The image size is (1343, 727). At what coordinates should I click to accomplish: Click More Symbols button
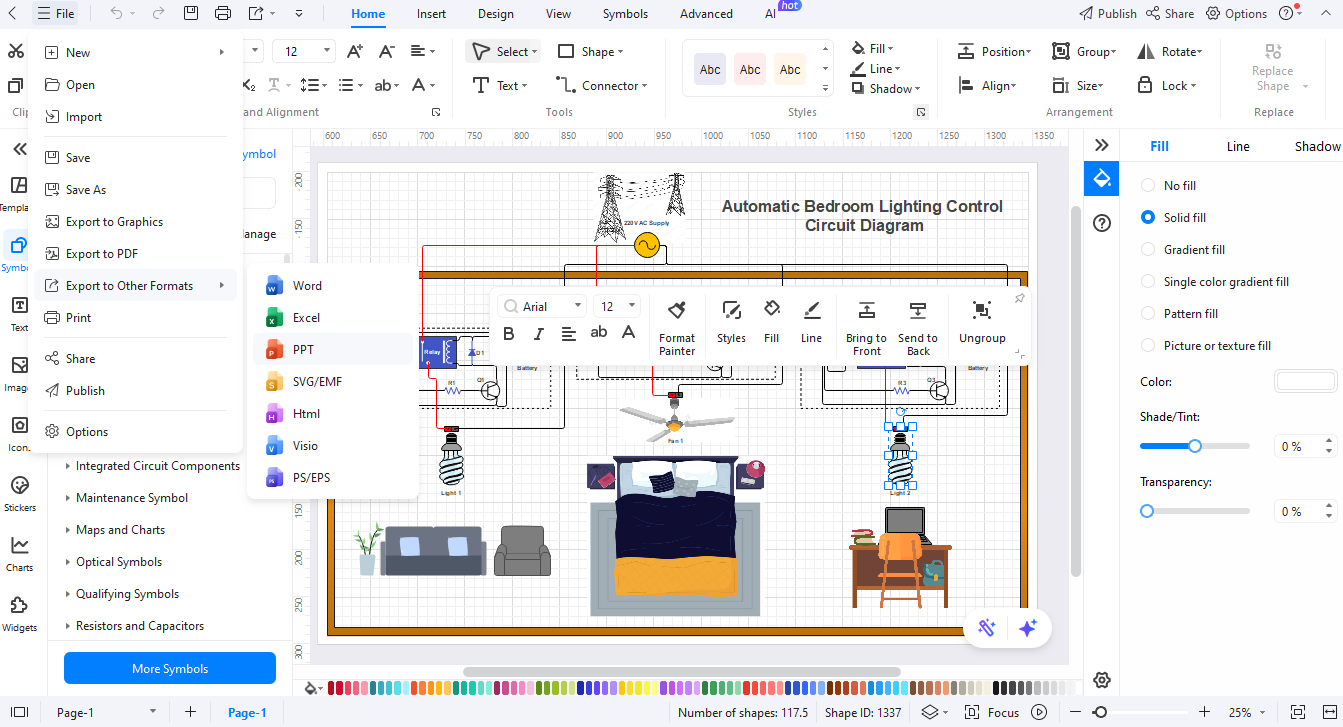(x=170, y=668)
